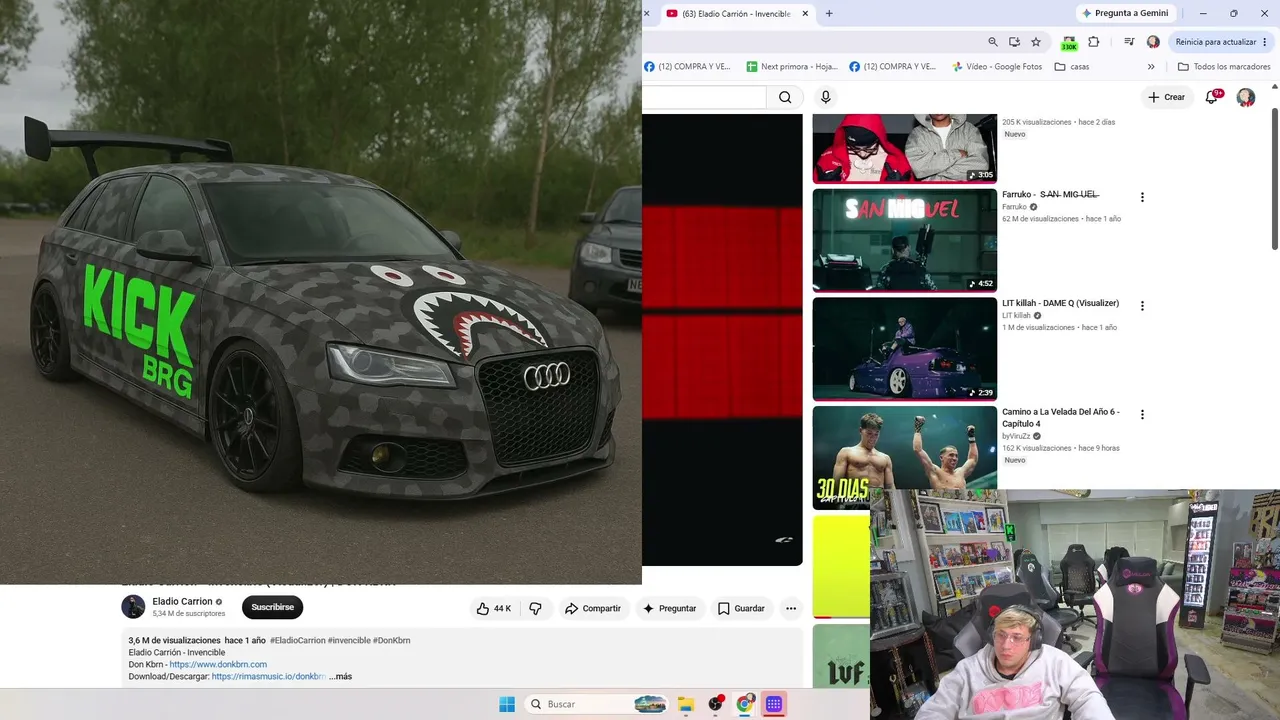Click the #DonKbrn hashtag
The image size is (1280, 720).
[392, 641]
